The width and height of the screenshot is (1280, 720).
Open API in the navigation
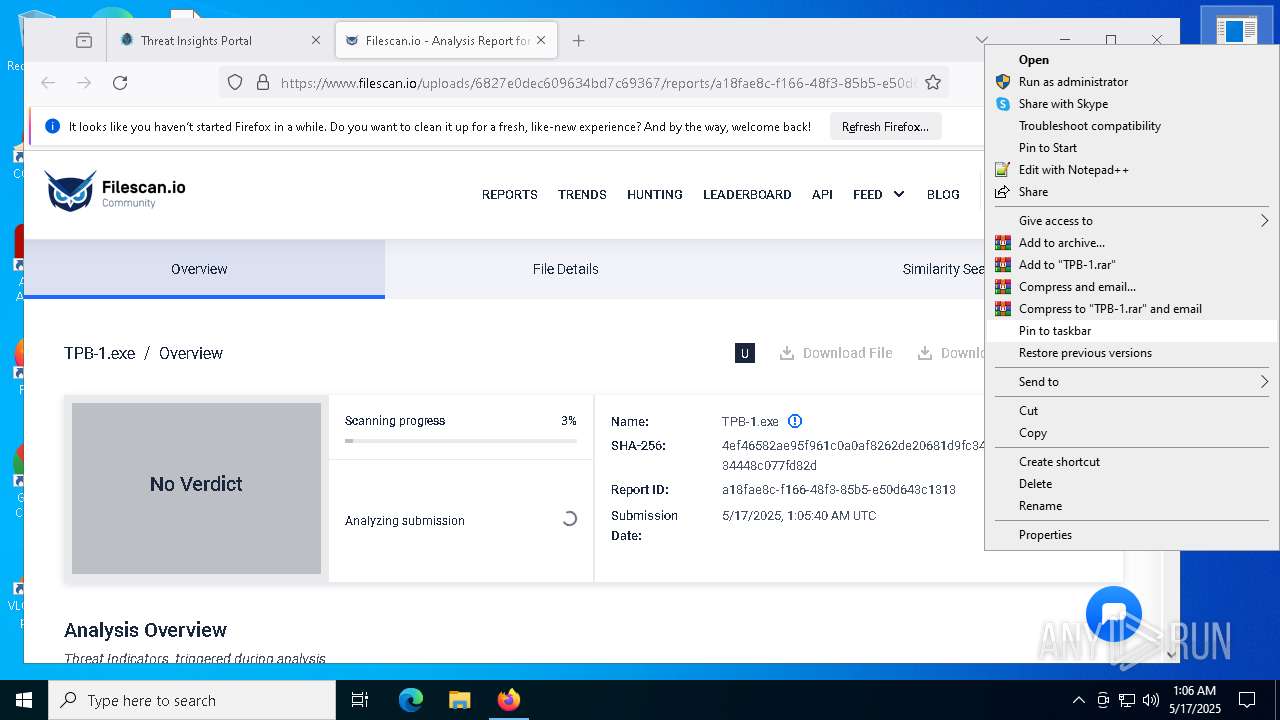[x=822, y=194]
